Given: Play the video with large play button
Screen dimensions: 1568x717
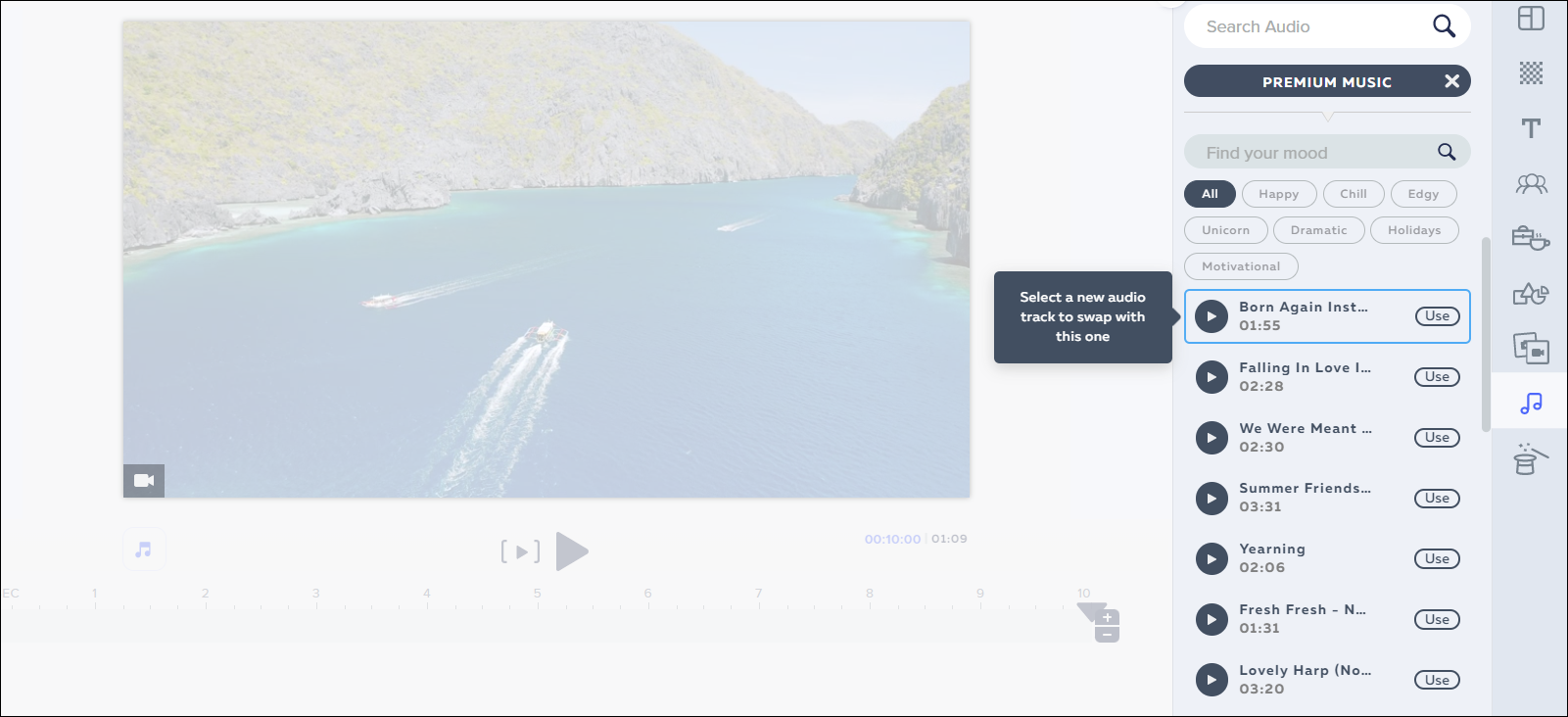Looking at the screenshot, I should pyautogui.click(x=571, y=551).
